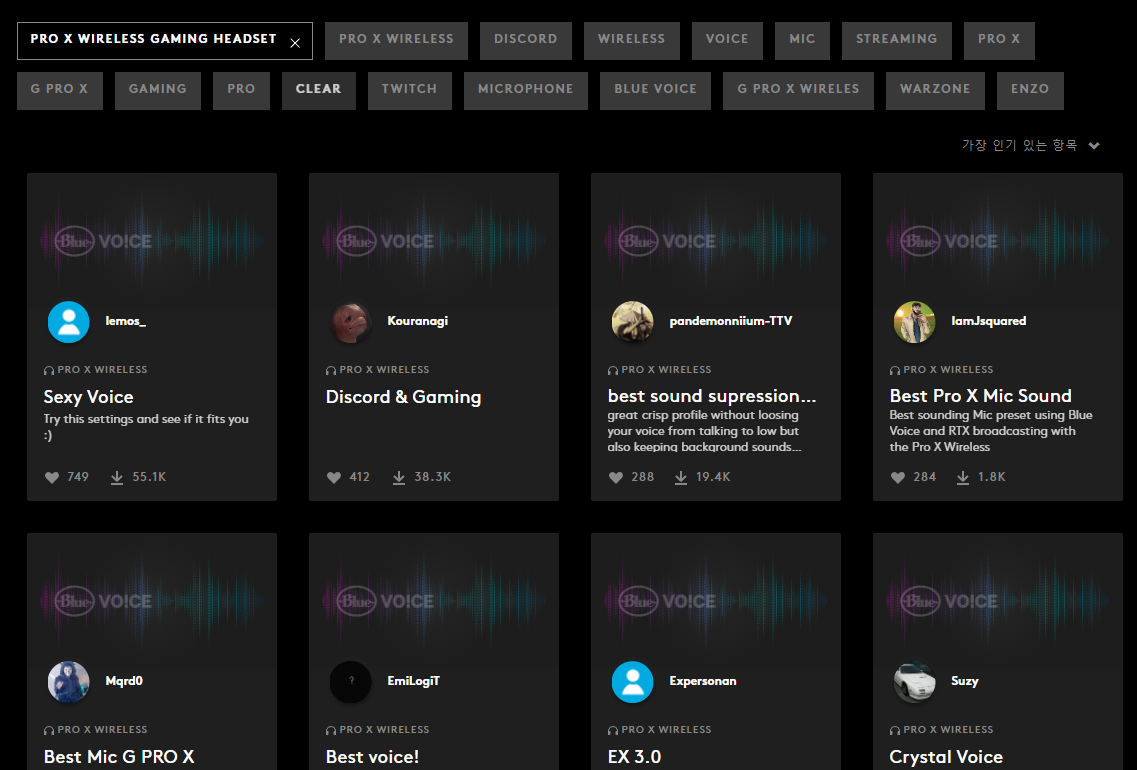This screenshot has width=1137, height=770.
Task: Like the Sexy Voice preset heart icon
Action: point(51,477)
